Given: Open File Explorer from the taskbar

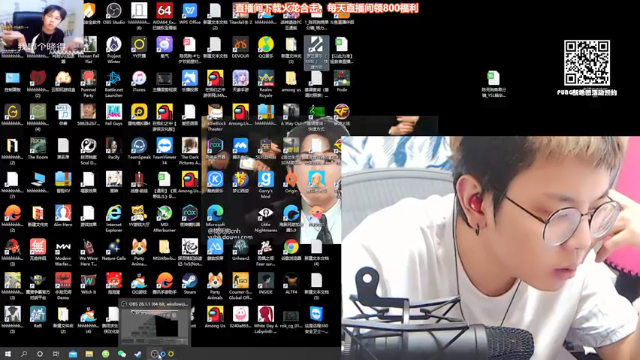Looking at the screenshot, I should pos(89,354).
